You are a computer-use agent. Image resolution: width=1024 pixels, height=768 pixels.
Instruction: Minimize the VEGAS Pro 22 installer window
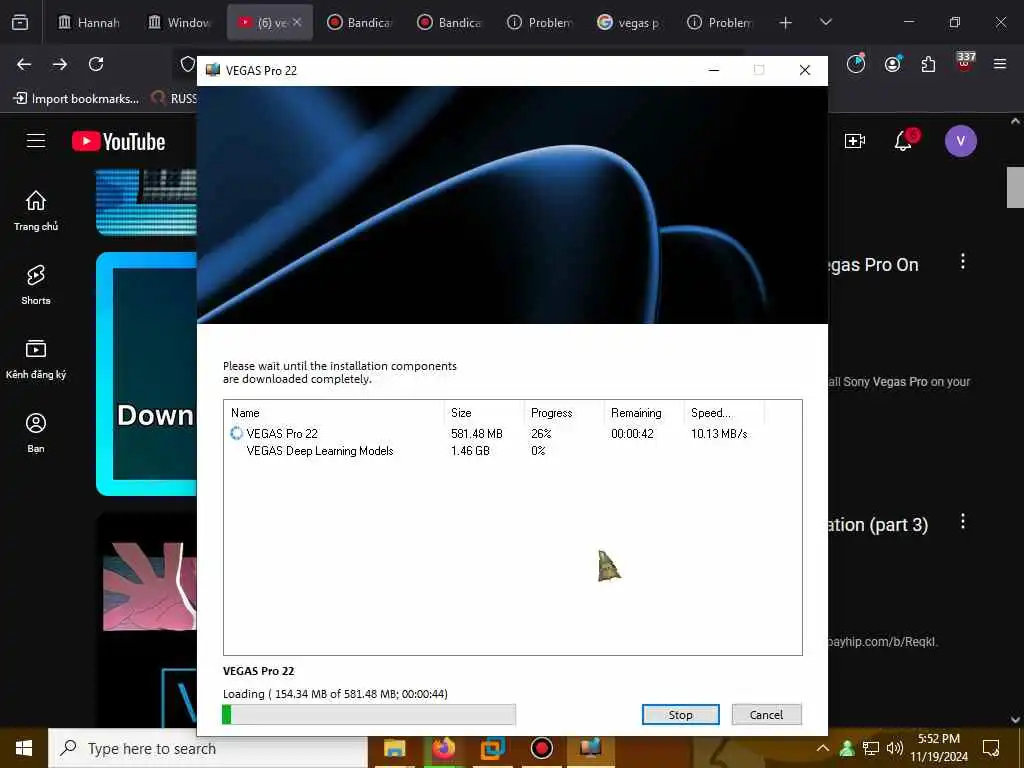click(714, 70)
